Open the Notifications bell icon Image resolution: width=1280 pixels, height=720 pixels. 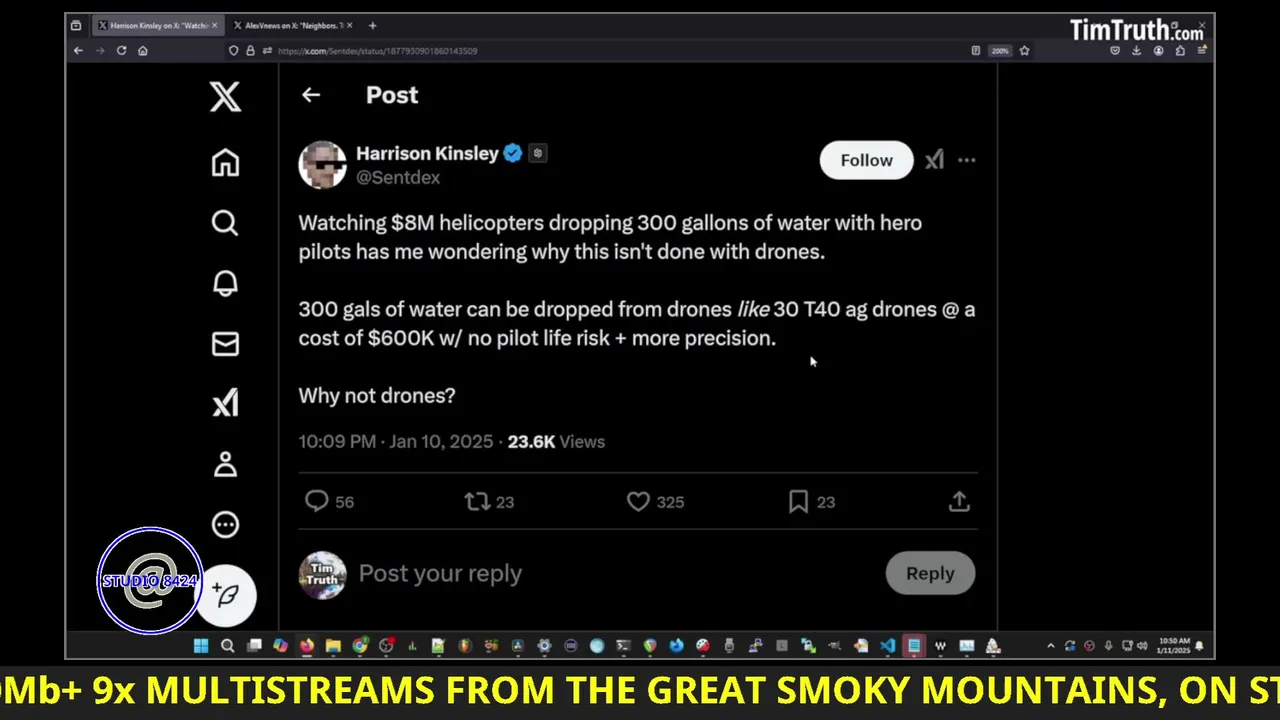click(x=225, y=284)
